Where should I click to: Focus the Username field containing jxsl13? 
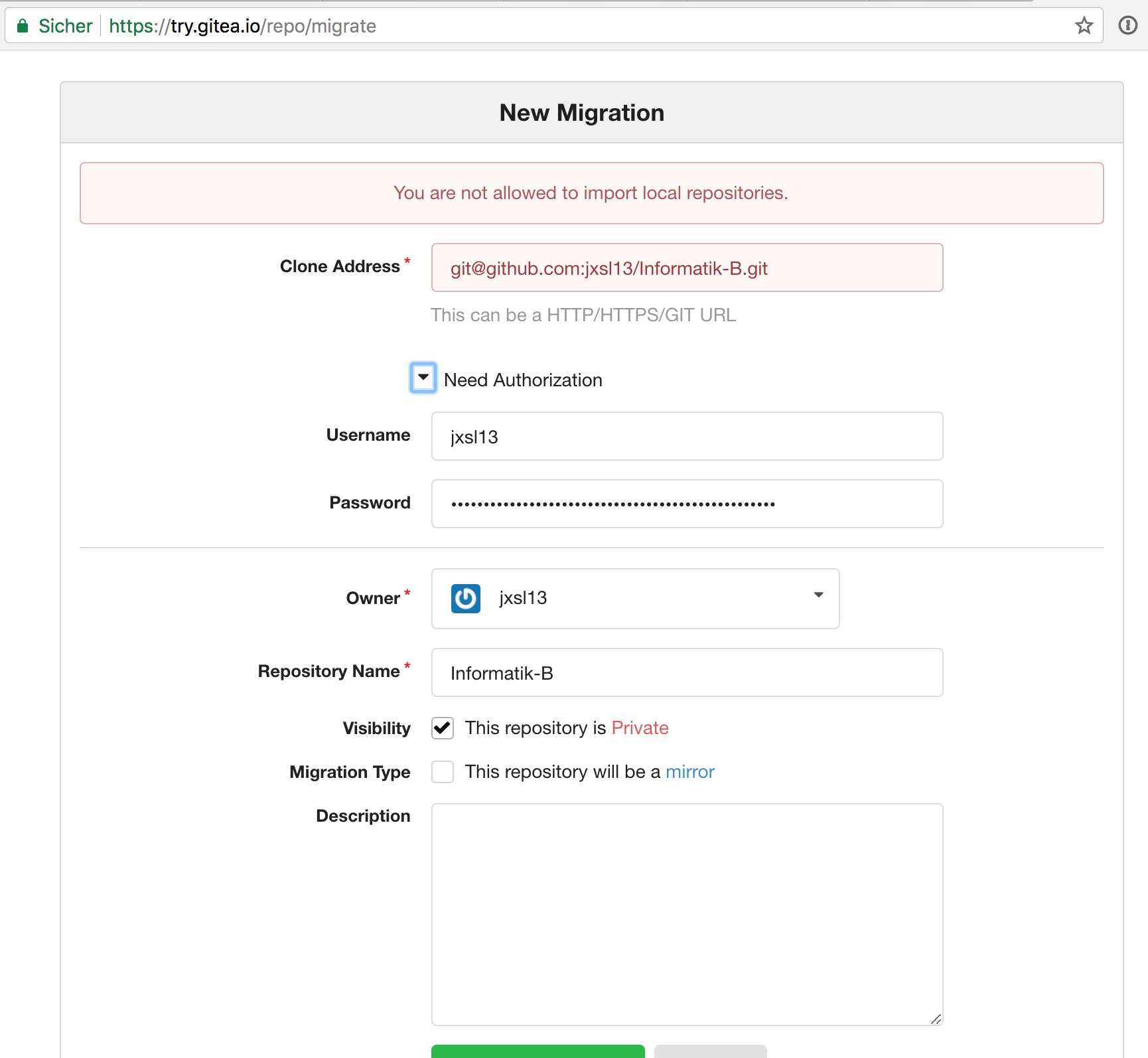pos(687,436)
